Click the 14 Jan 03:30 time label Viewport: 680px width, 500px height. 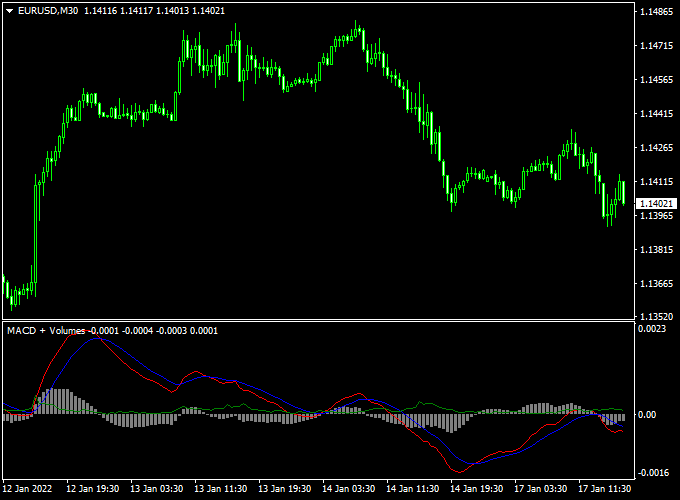pos(349,489)
